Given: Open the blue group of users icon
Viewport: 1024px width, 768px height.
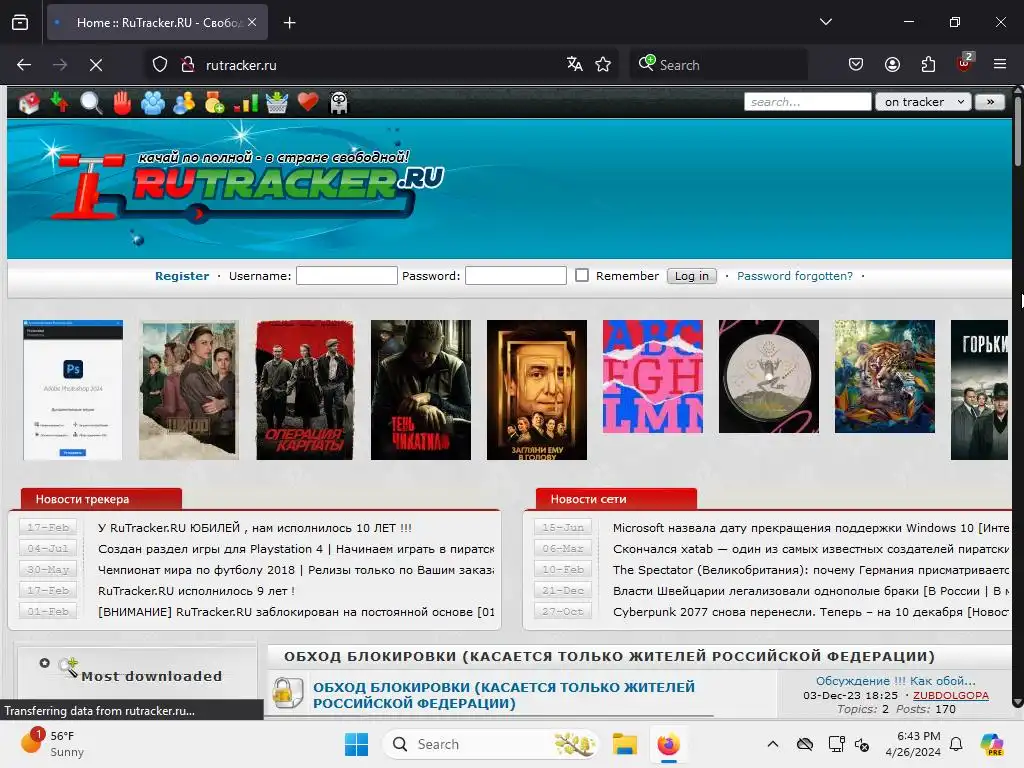Looking at the screenshot, I should pos(153,103).
